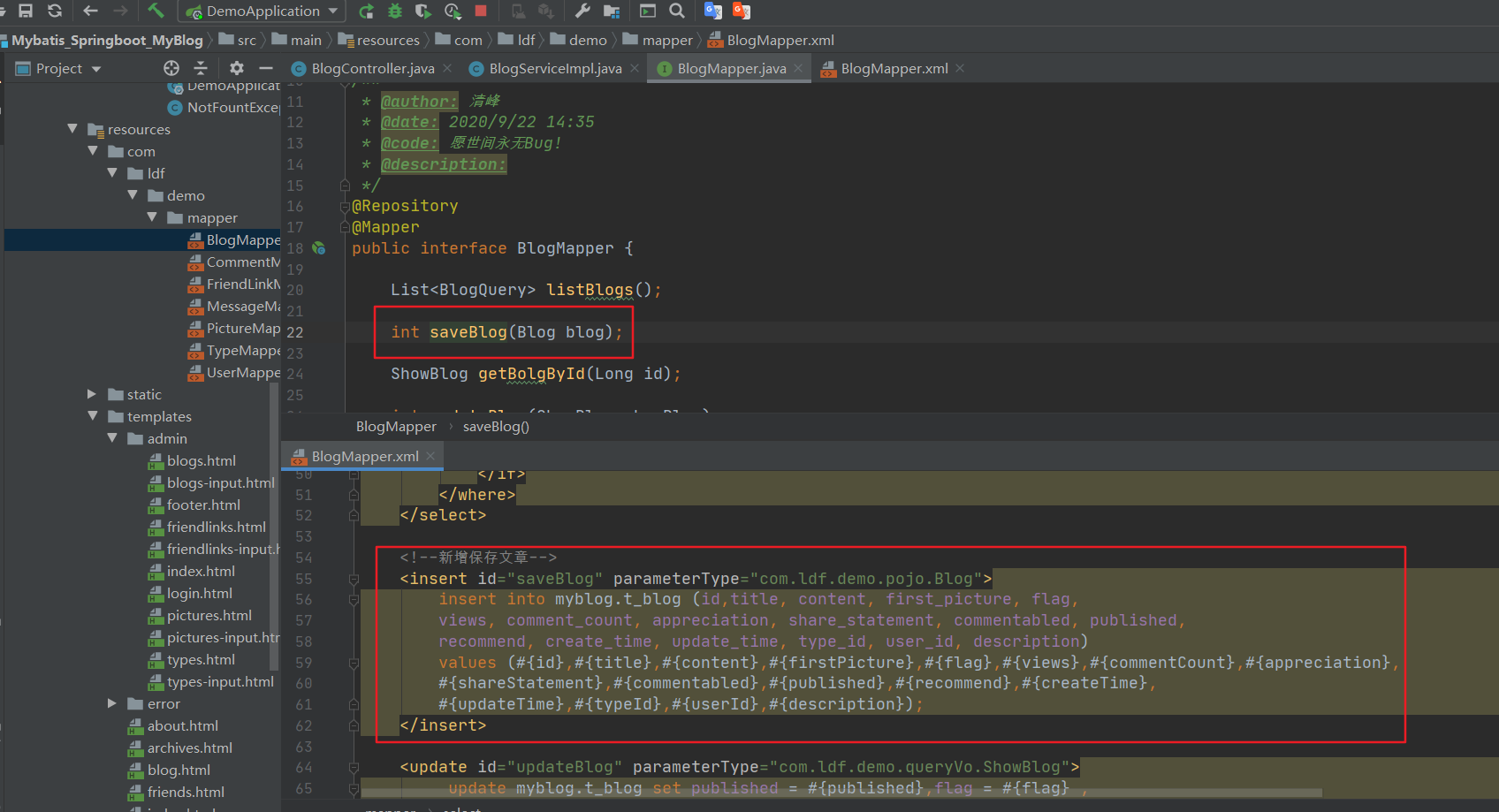1499x812 pixels.
Task: Collapse the ldf folder node
Action: click(x=112, y=173)
